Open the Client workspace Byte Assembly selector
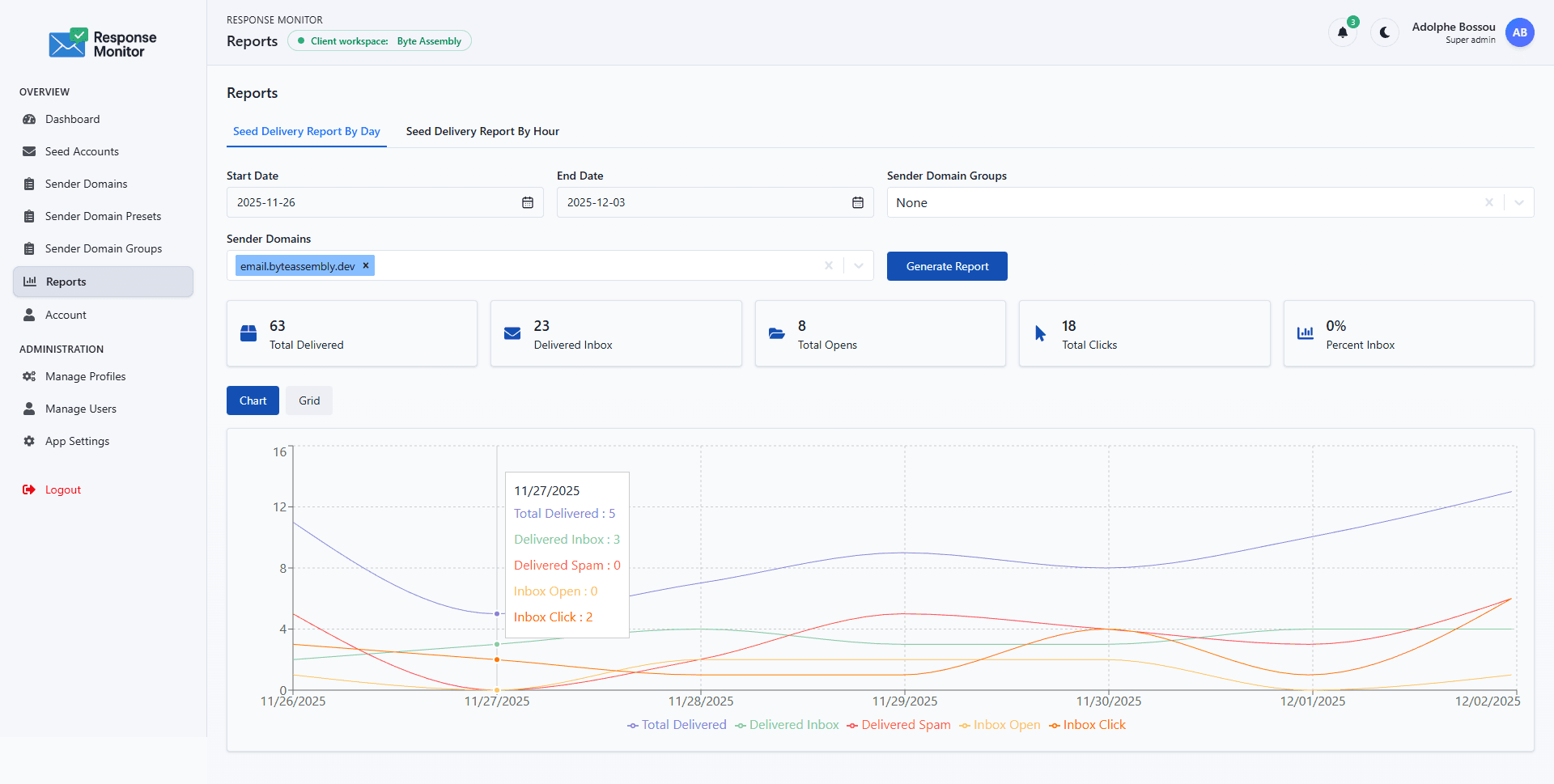 [x=380, y=41]
